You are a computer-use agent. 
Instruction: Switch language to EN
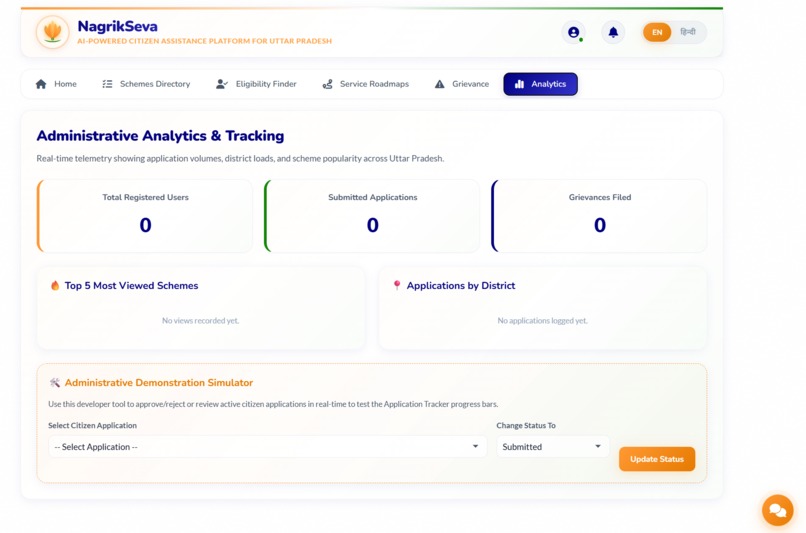click(657, 32)
